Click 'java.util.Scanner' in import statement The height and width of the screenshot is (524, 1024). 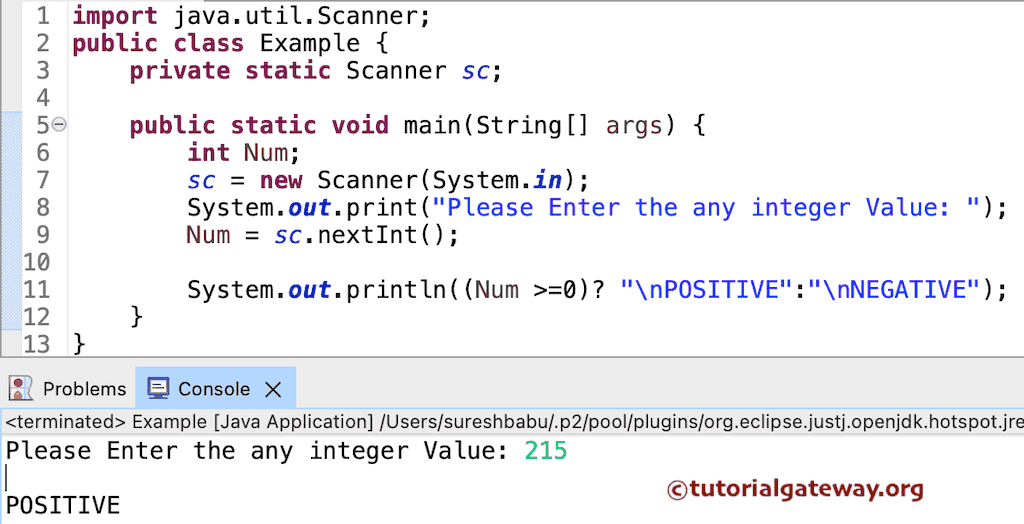[296, 16]
